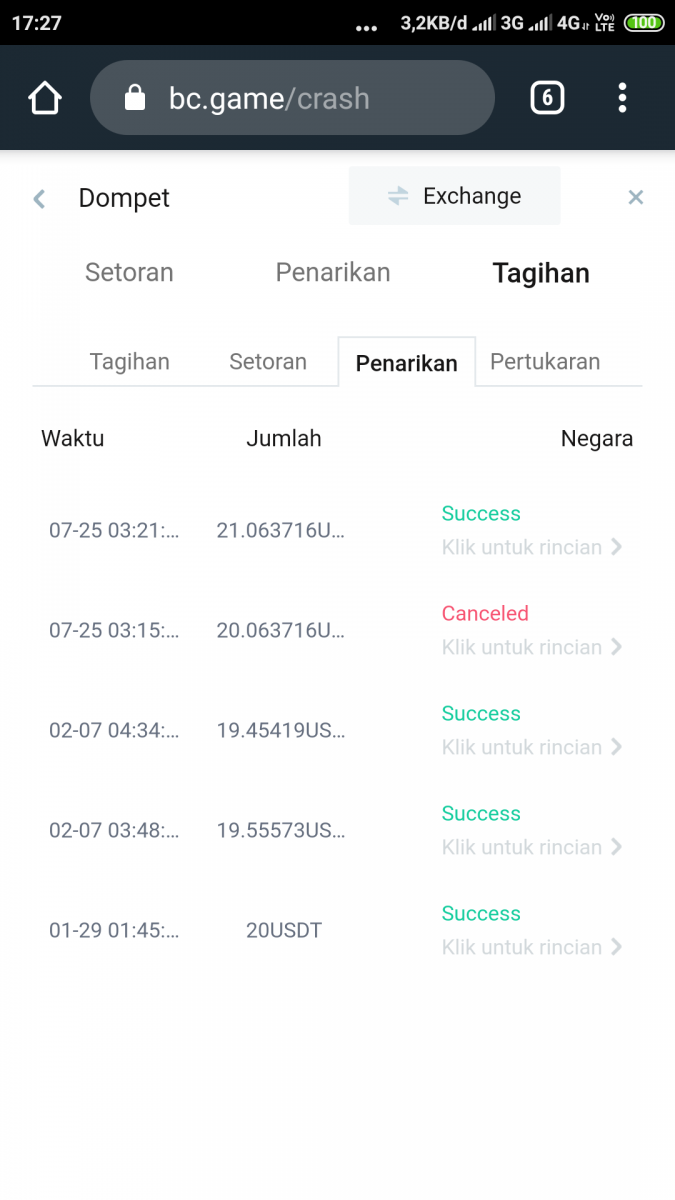Open Klik untuk rincian for 19.55573 withdrawal
Viewport: 675px width, 1200px height.
[x=531, y=847]
